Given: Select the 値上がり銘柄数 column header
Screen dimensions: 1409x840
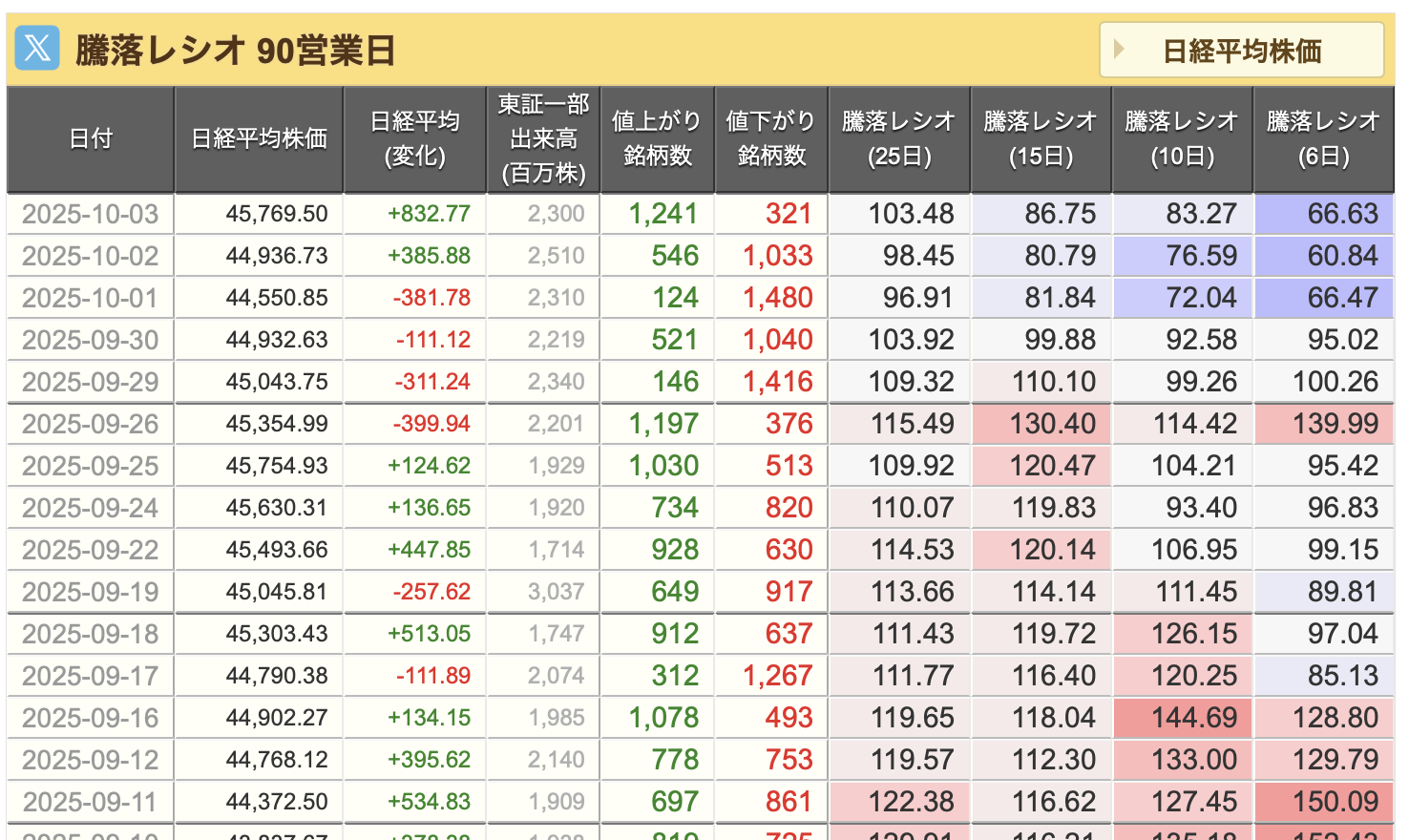Looking at the screenshot, I should (657, 139).
